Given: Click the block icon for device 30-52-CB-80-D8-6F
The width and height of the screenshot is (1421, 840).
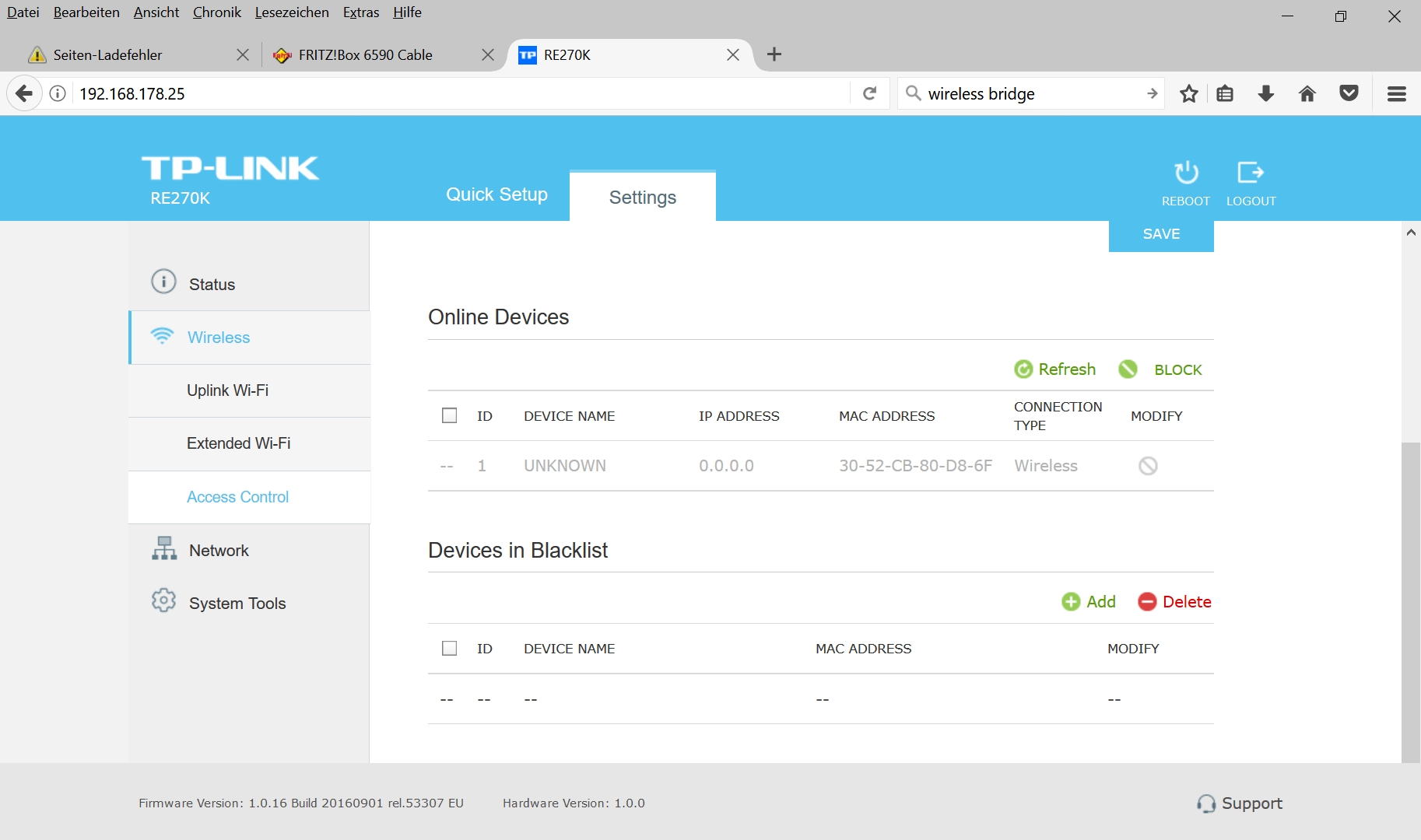Looking at the screenshot, I should tap(1148, 466).
